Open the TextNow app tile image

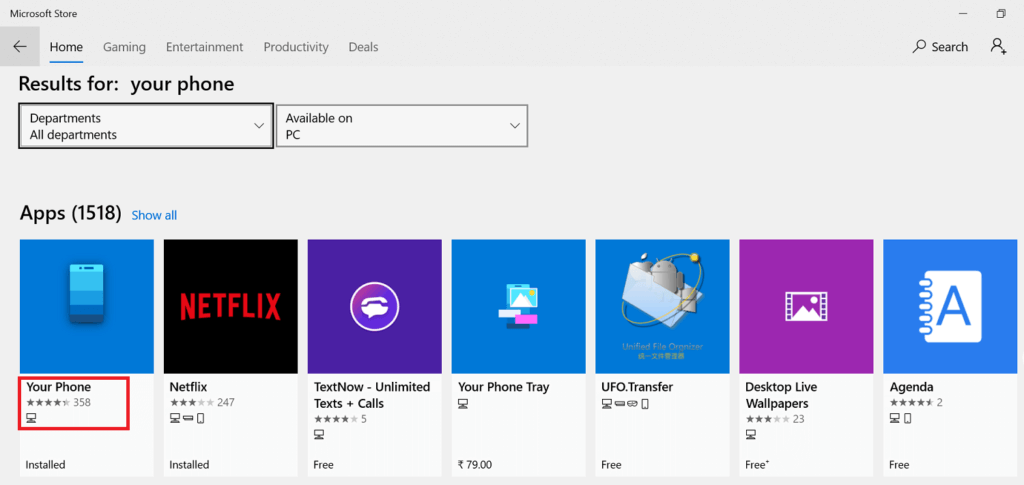click(375, 306)
